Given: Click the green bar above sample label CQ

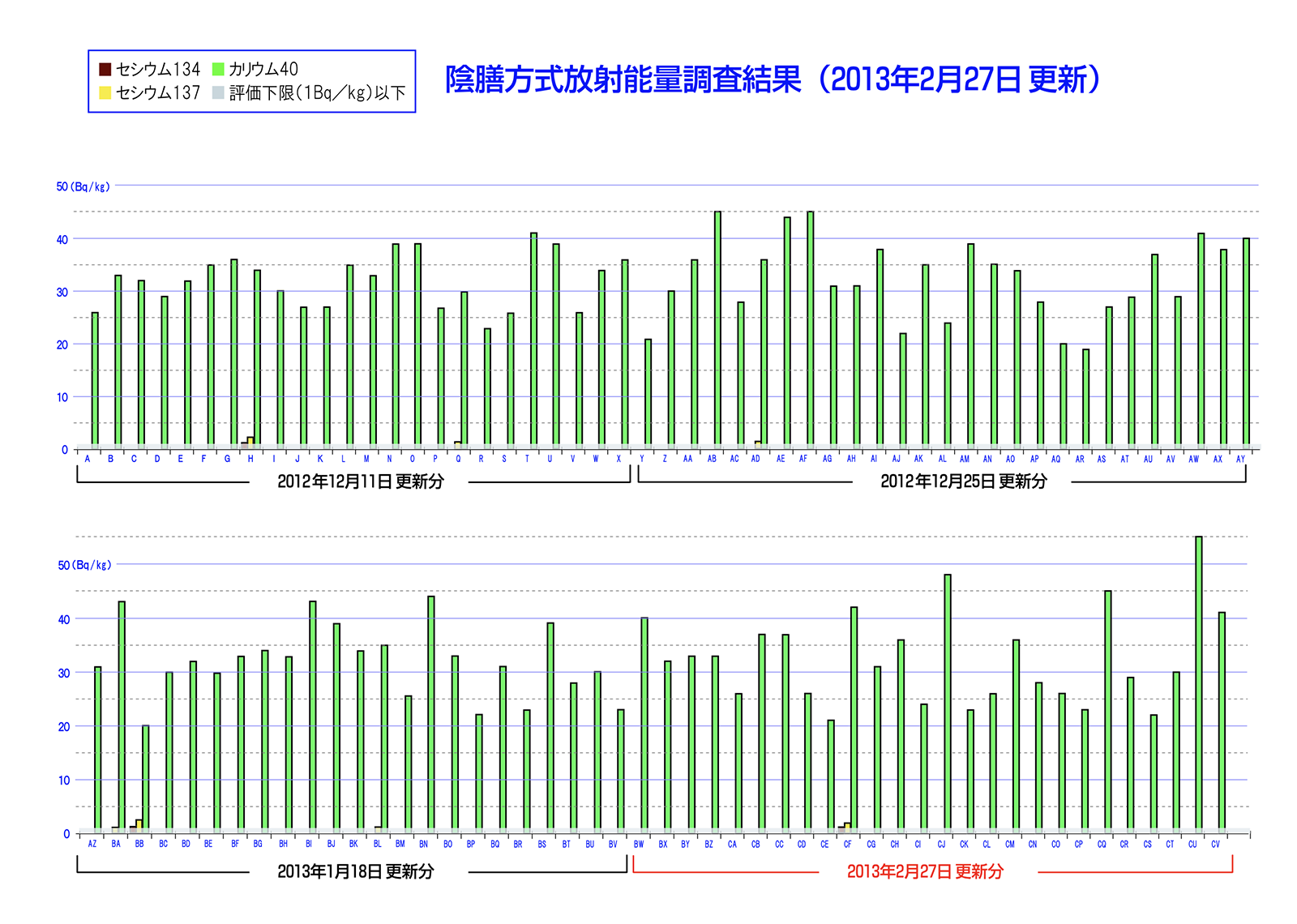Looking at the screenshot, I should [1107, 711].
